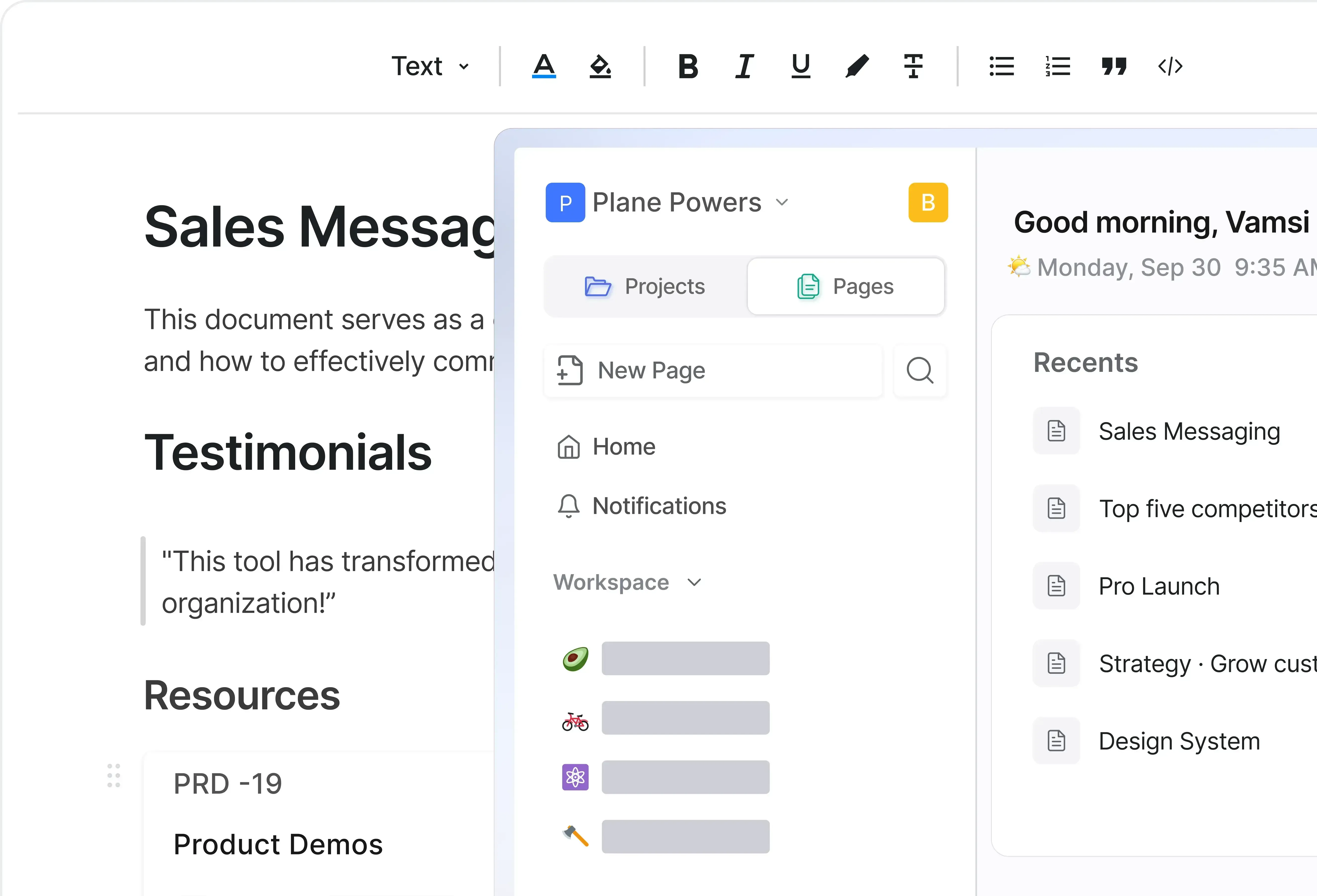Toggle bold formatting in toolbar
The width and height of the screenshot is (1317, 896).
tap(688, 66)
